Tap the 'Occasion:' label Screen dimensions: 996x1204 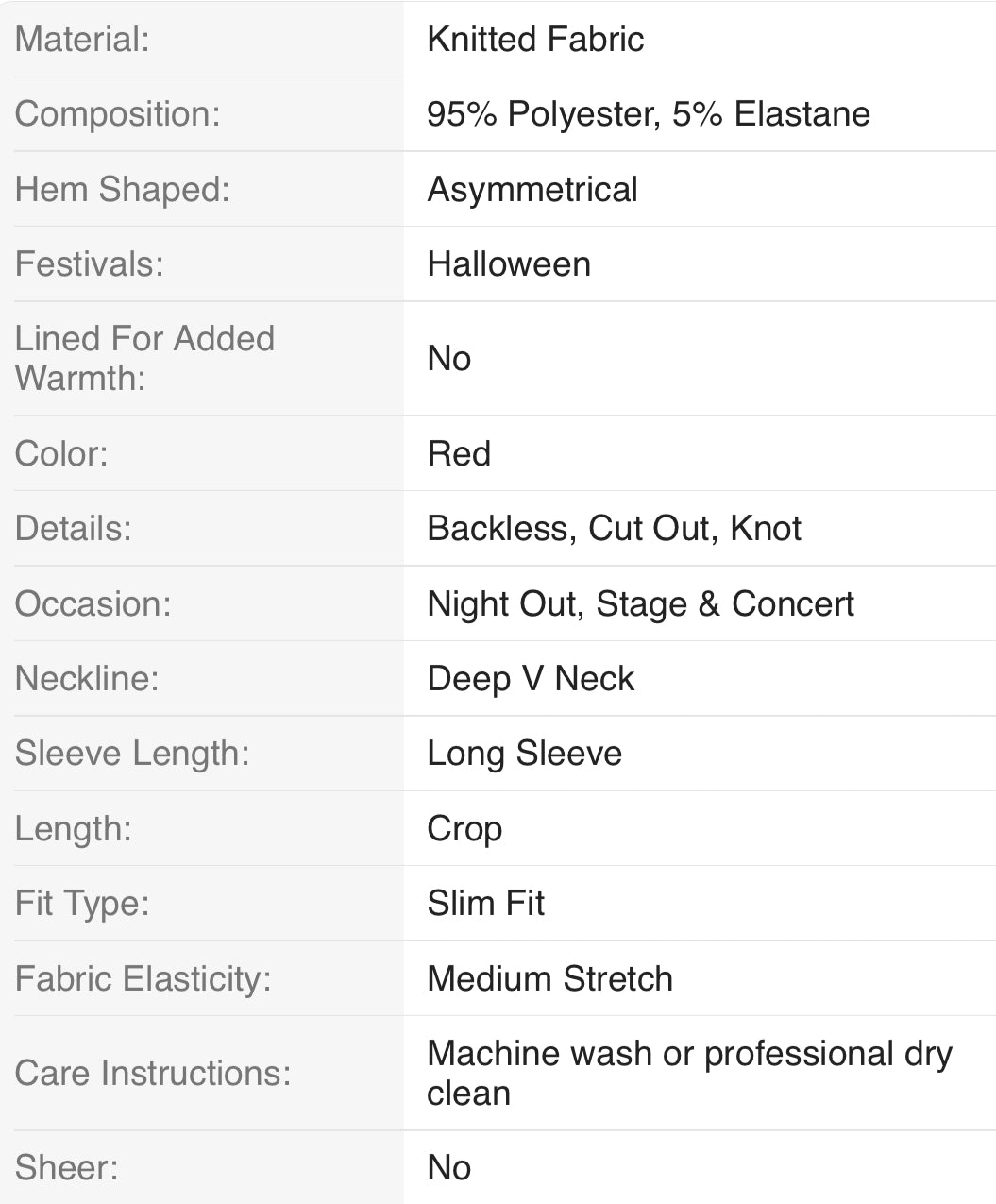pos(93,603)
